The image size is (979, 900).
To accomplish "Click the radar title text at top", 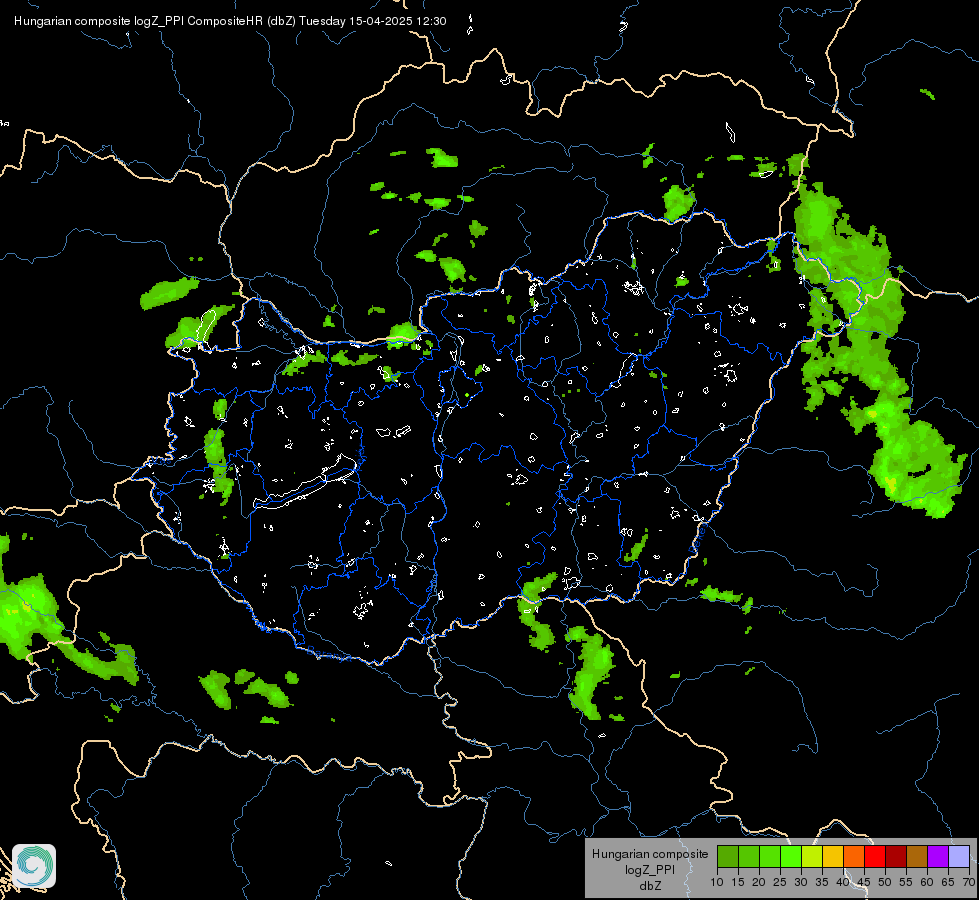I will [230, 21].
